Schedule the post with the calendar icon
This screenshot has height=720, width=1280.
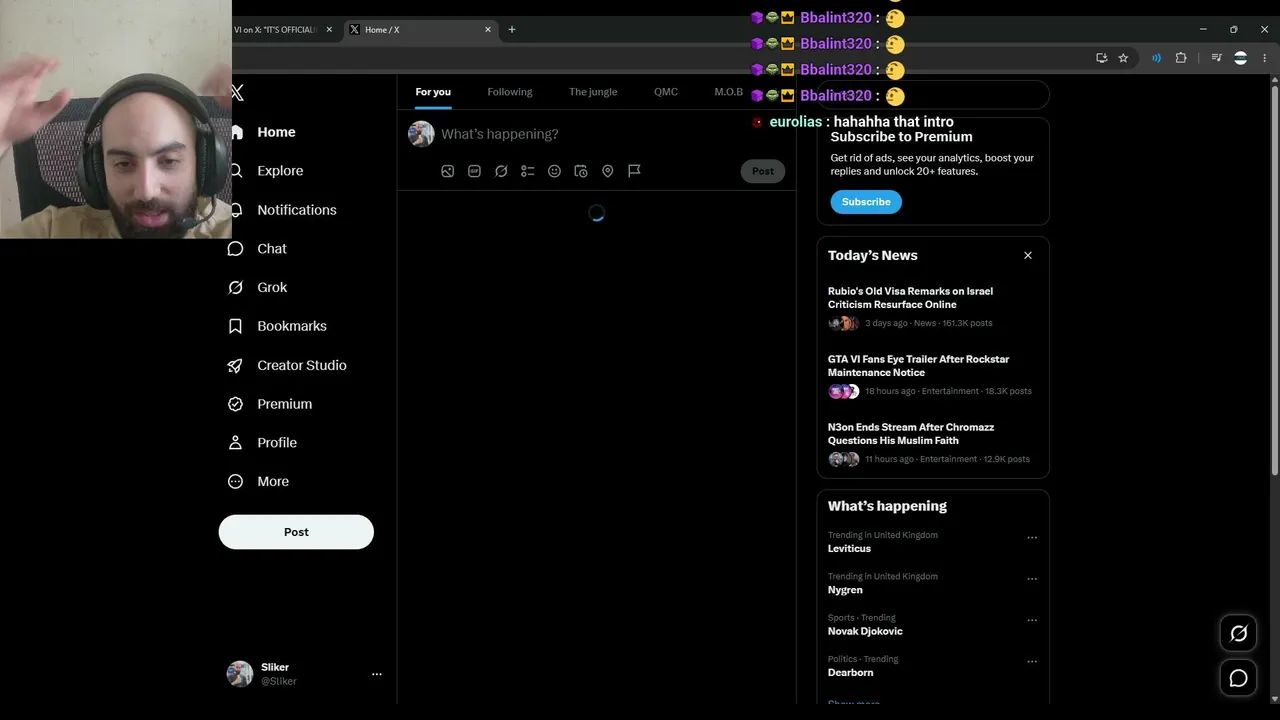tap(581, 171)
